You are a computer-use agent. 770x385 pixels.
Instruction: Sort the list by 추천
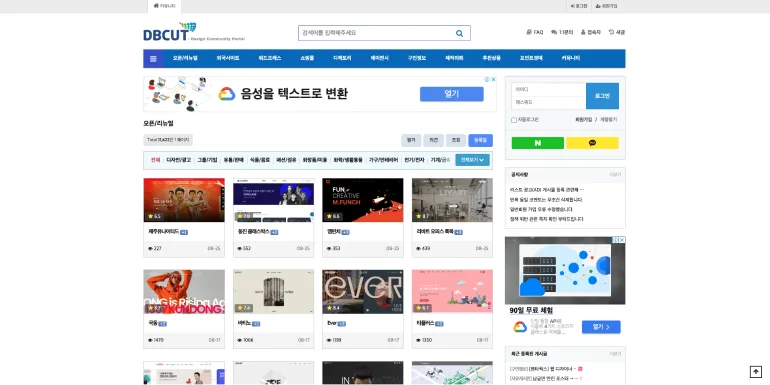click(x=434, y=140)
